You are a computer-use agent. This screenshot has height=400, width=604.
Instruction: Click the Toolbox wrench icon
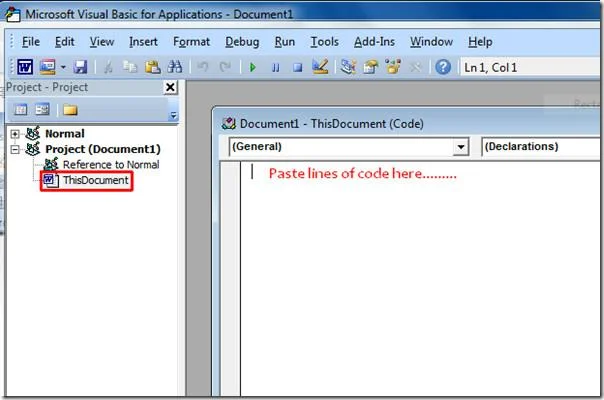pyautogui.click(x=415, y=67)
